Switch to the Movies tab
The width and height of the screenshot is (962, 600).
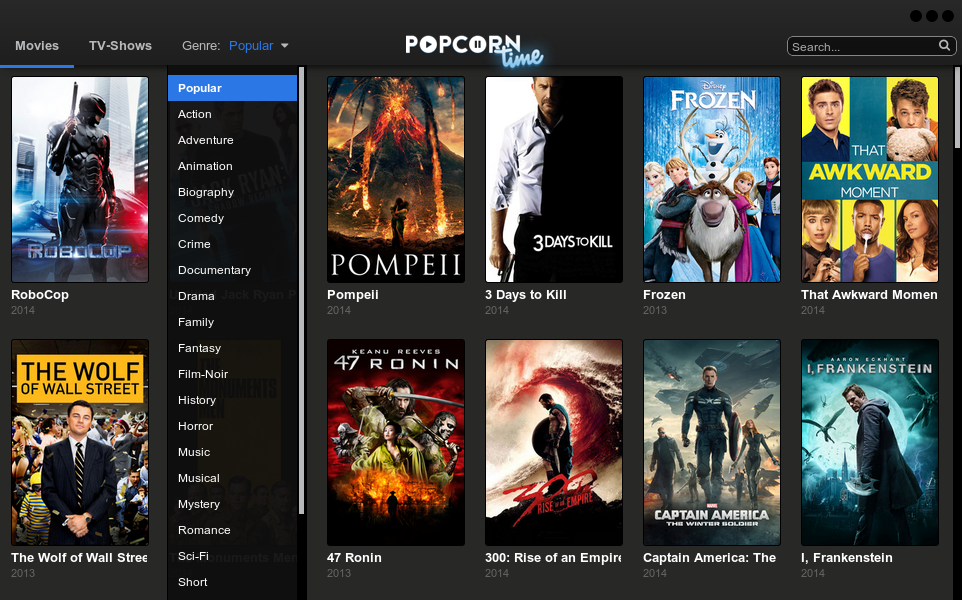37,45
